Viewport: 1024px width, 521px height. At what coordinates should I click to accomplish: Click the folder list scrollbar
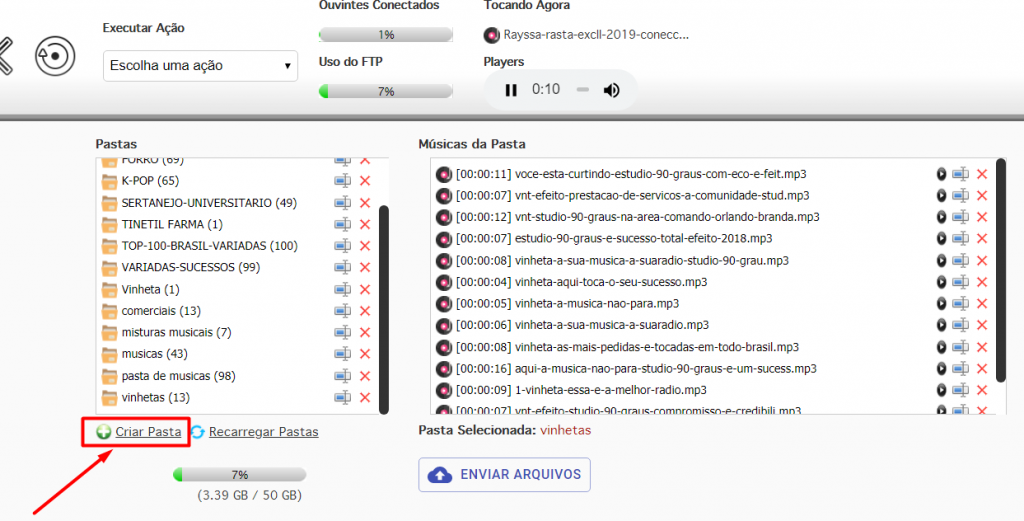coord(384,309)
